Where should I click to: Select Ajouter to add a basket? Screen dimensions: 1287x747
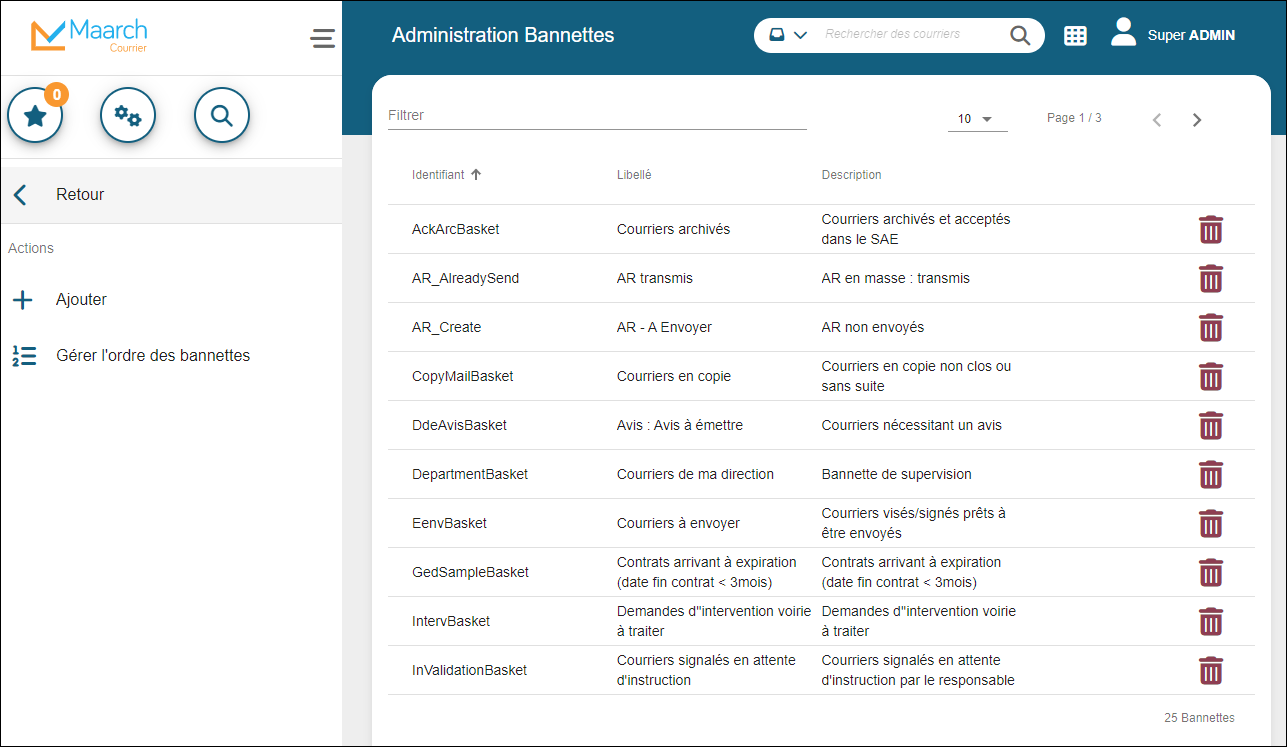[81, 300]
